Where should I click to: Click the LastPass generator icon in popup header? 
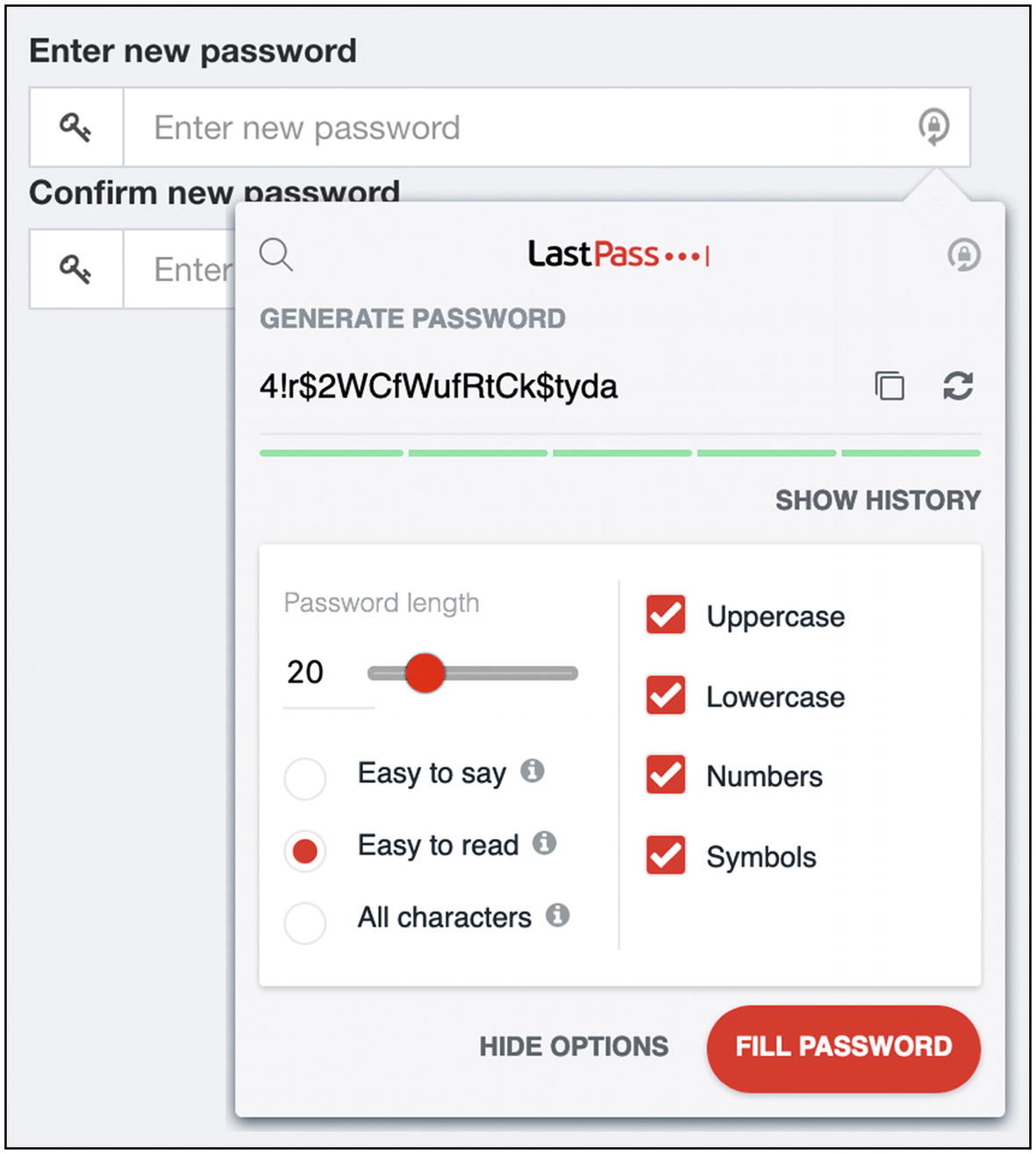[x=963, y=255]
